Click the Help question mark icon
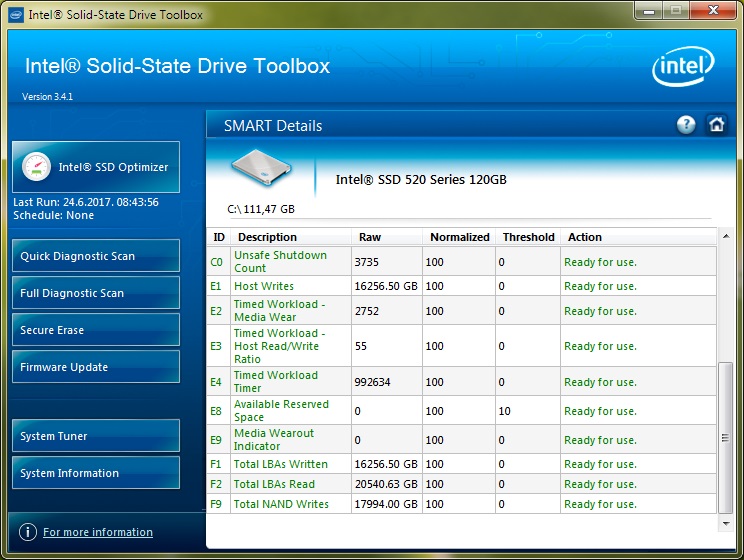This screenshot has width=744, height=560. pyautogui.click(x=686, y=125)
